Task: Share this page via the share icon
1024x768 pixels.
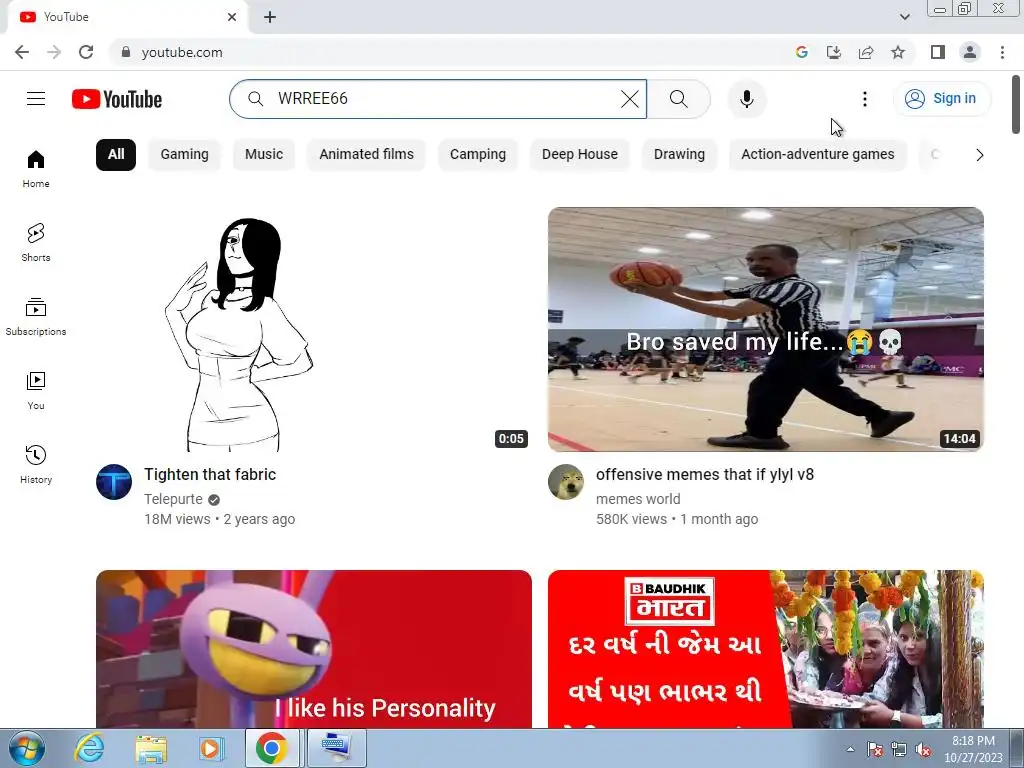Action: (866, 52)
